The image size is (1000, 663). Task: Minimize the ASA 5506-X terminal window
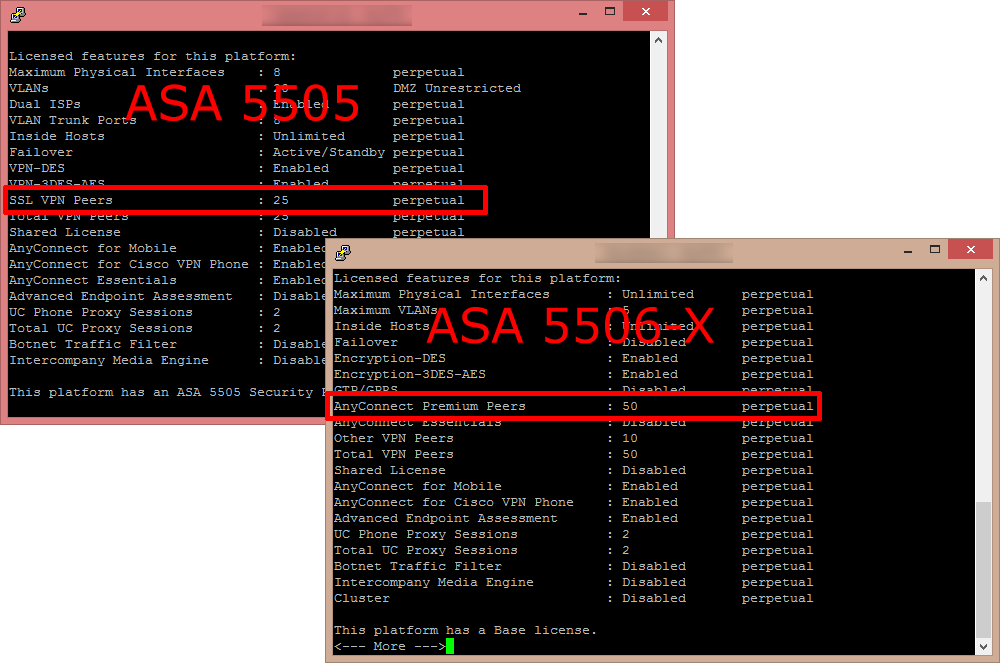pos(908,251)
